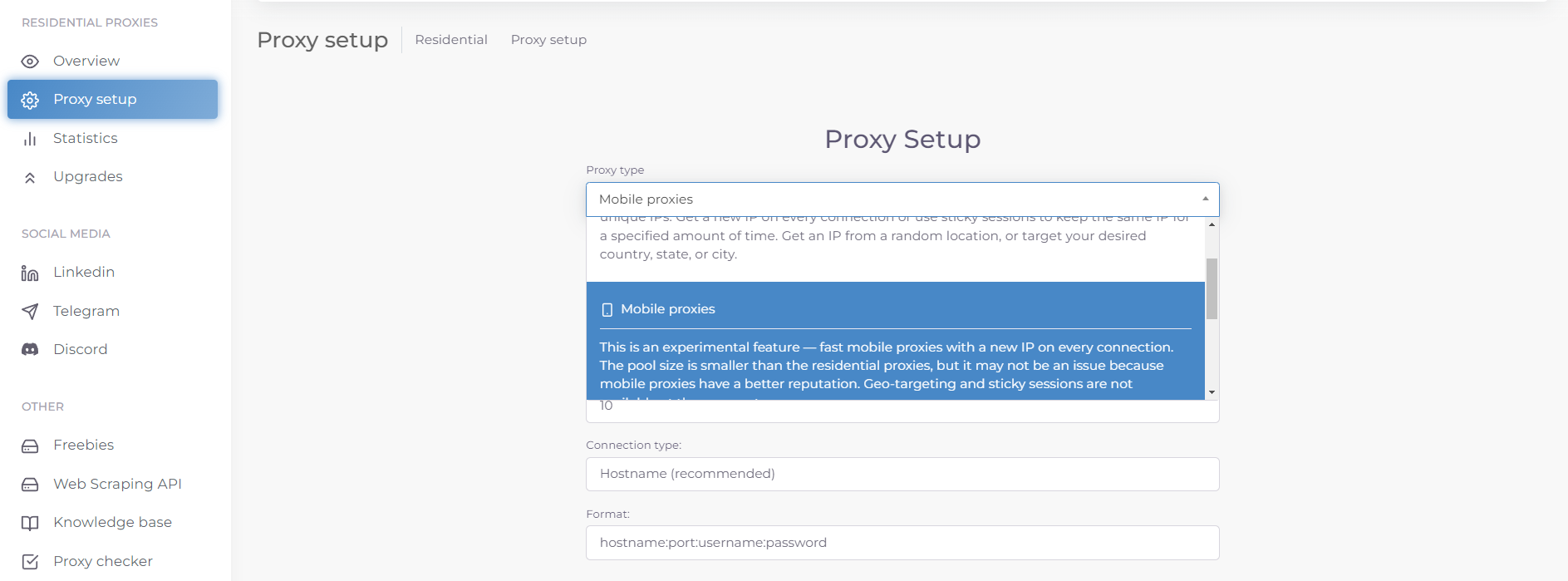Click the Upgrades double-chevron icon
Image resolution: width=1568 pixels, height=581 pixels.
[x=30, y=177]
